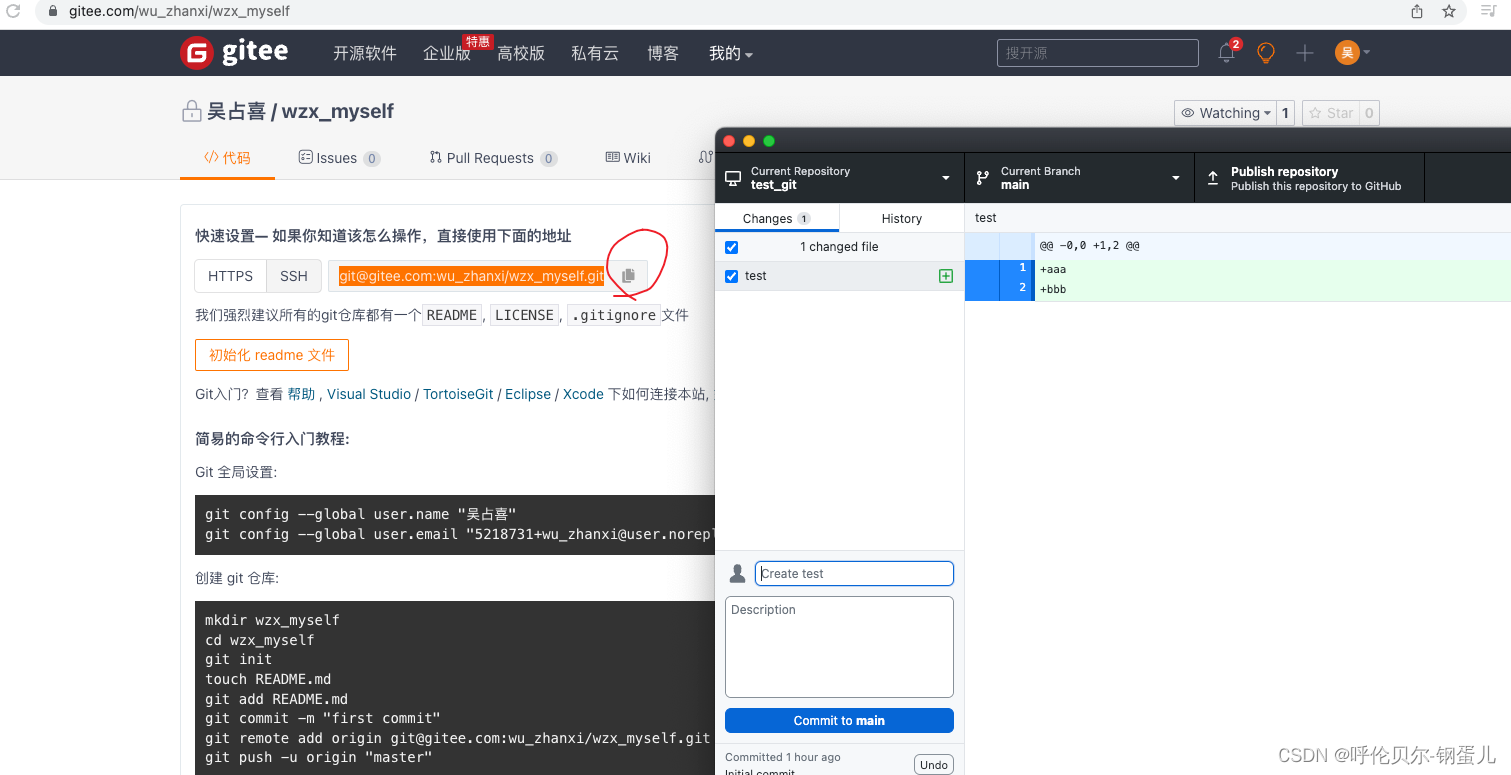This screenshot has height=775, width=1511.
Task: Click the Commit to main button
Action: 839,720
